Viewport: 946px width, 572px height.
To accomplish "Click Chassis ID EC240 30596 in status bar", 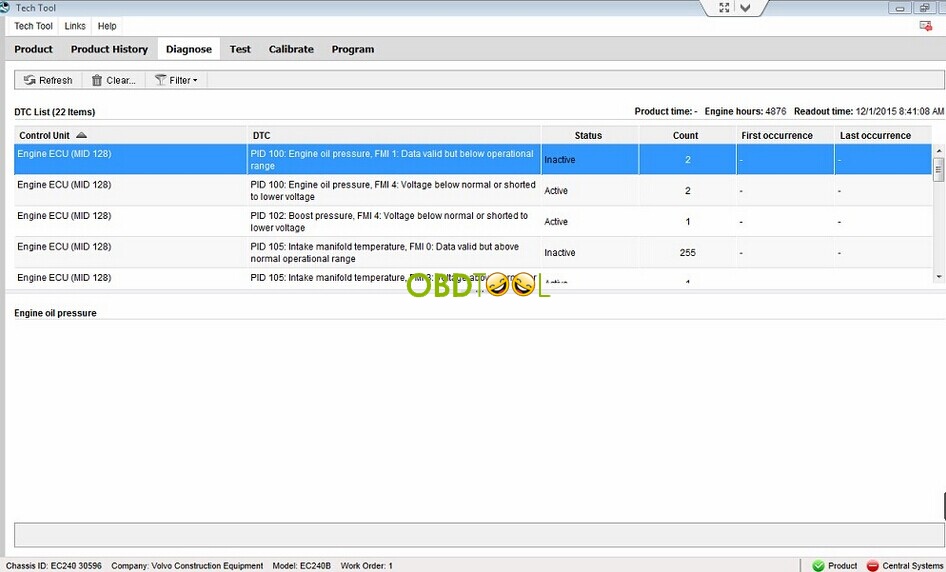I will point(54,565).
